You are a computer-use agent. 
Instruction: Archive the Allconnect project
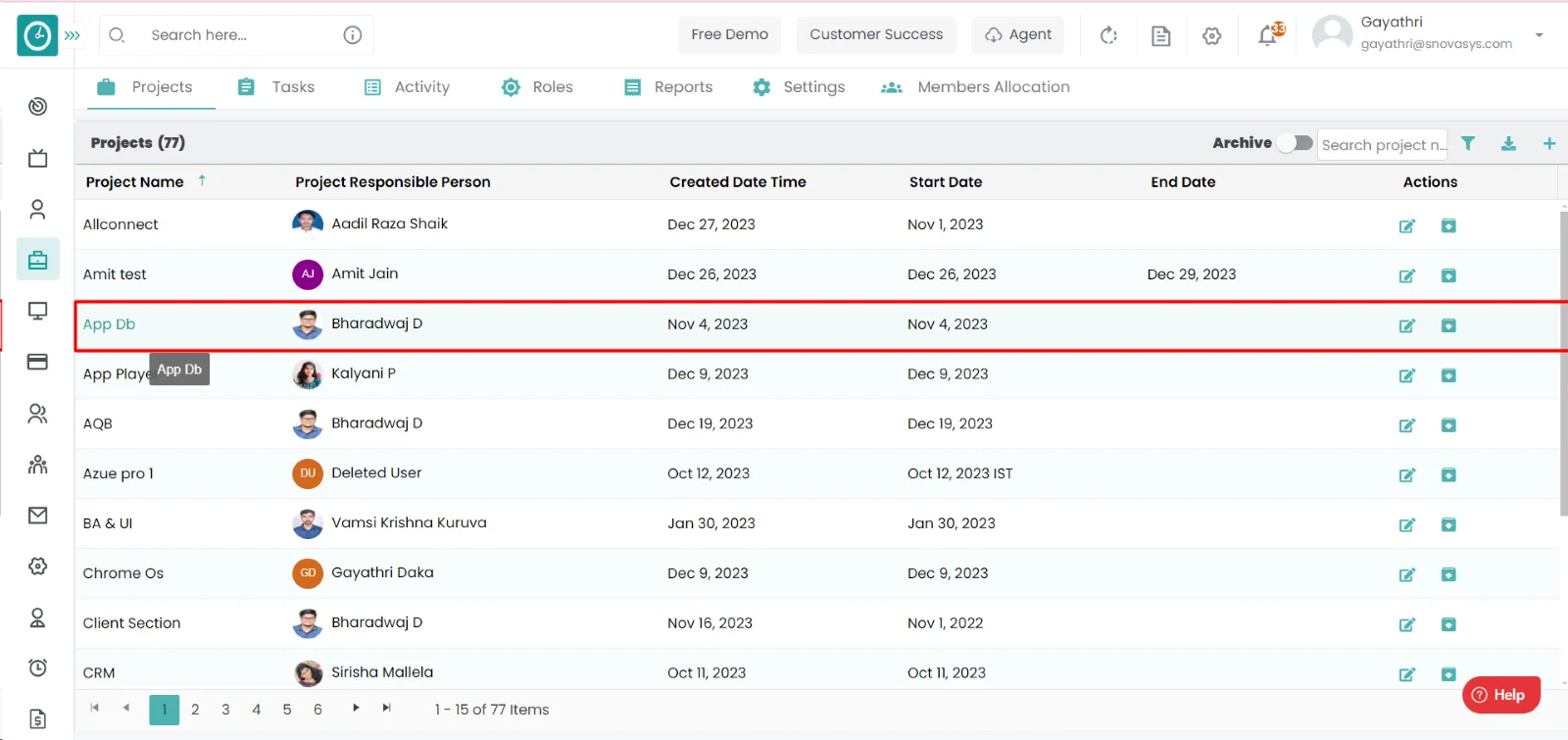(x=1448, y=226)
